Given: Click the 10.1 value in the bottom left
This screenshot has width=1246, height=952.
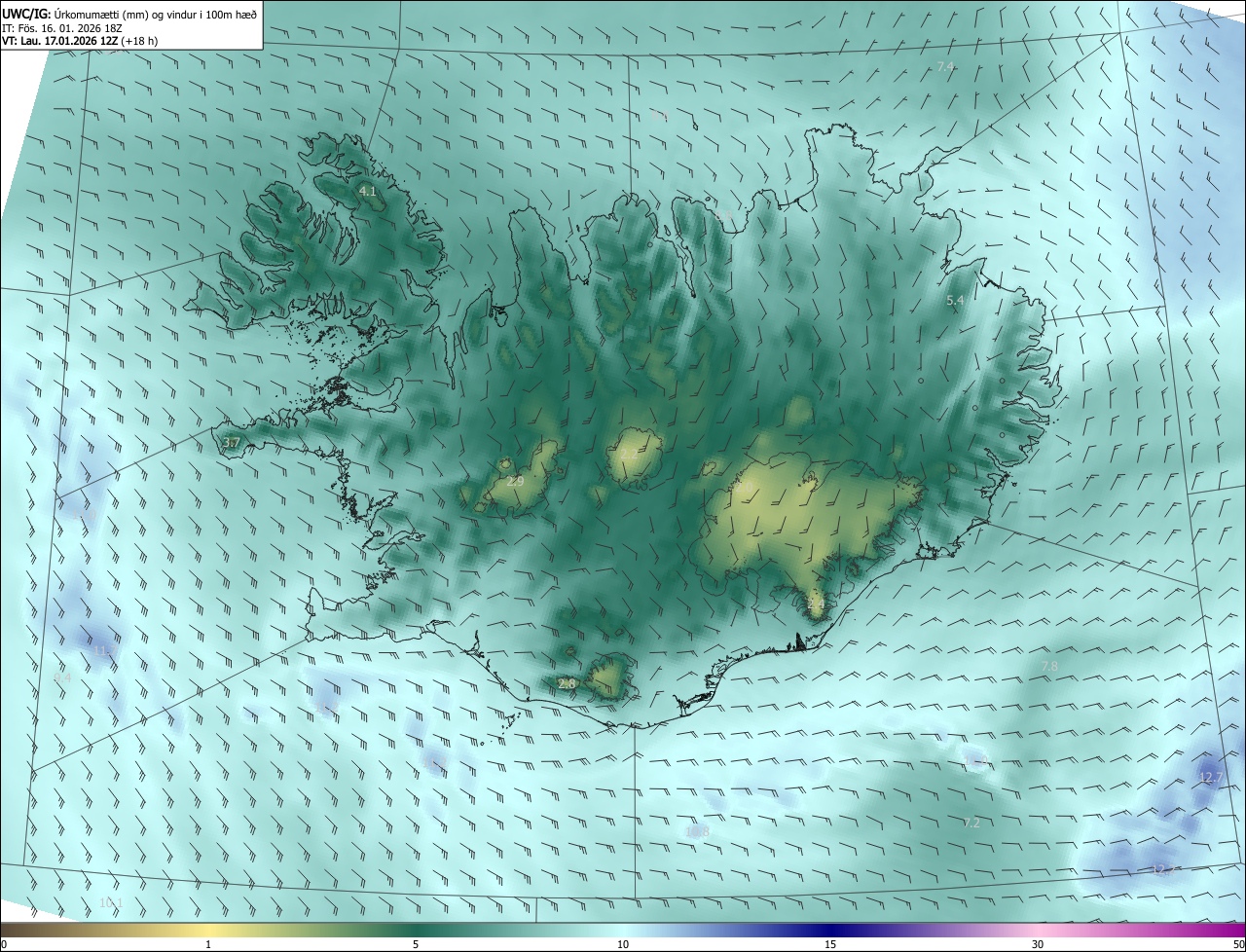Looking at the screenshot, I should 112,903.
